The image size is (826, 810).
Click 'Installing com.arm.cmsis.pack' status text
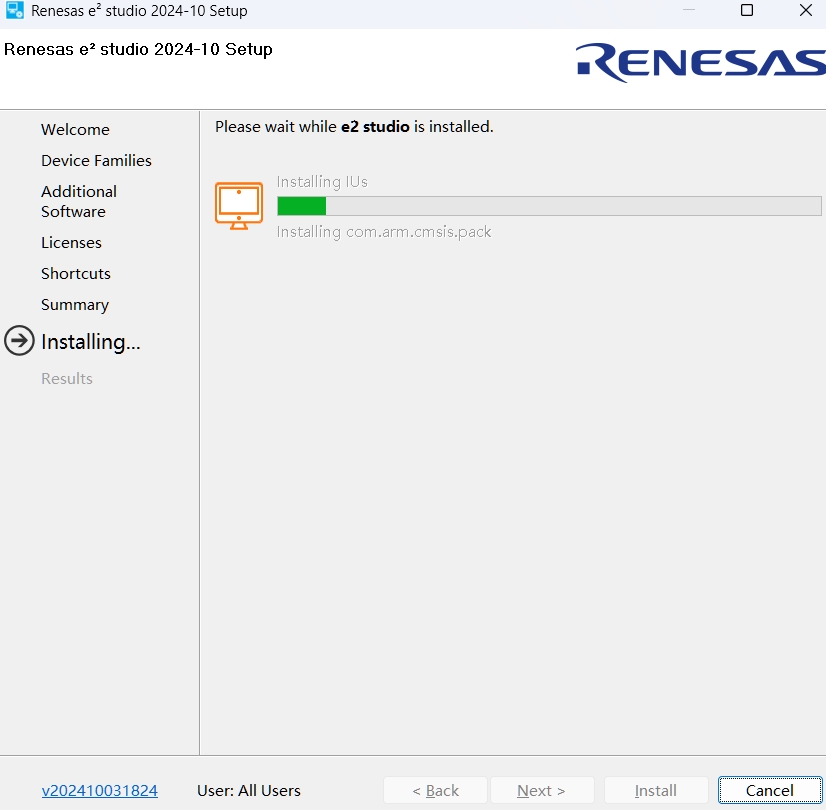click(384, 232)
